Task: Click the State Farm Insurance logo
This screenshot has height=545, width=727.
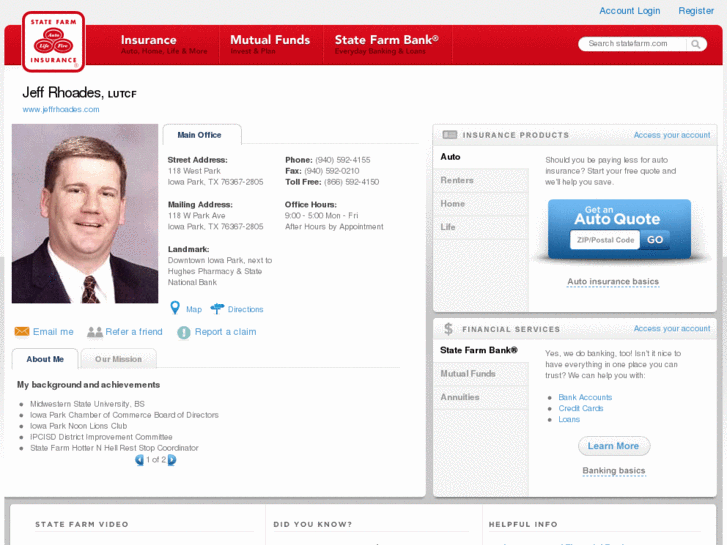Action: (53, 42)
